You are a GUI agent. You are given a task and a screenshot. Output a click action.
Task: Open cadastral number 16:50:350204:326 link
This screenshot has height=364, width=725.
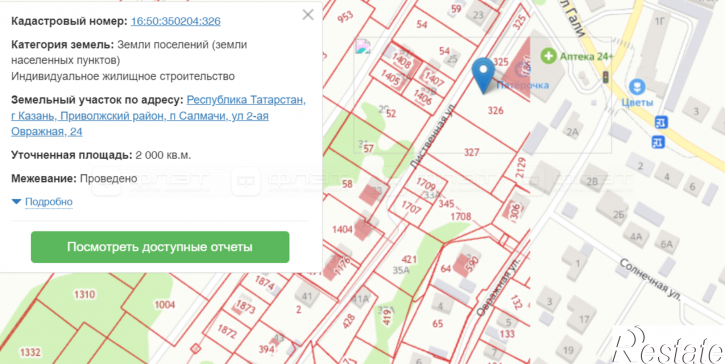pyautogui.click(x=176, y=21)
